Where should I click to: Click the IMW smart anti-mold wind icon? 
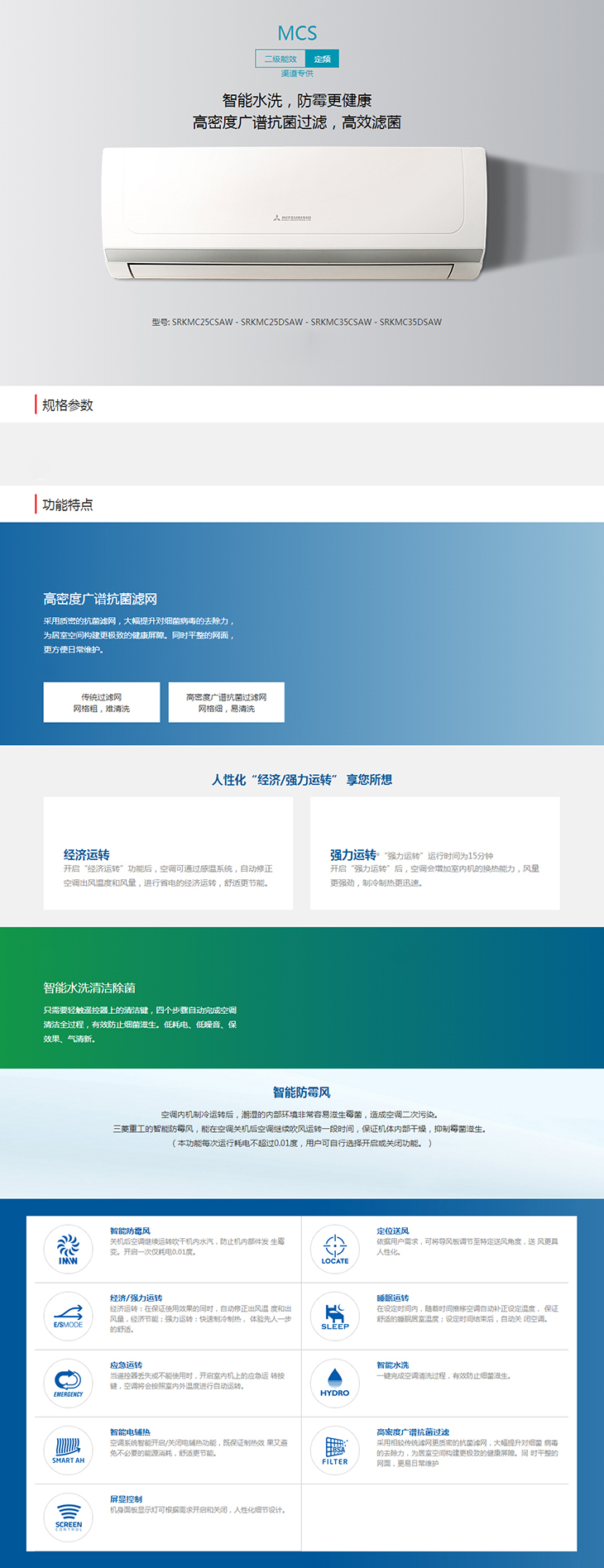tap(68, 1249)
